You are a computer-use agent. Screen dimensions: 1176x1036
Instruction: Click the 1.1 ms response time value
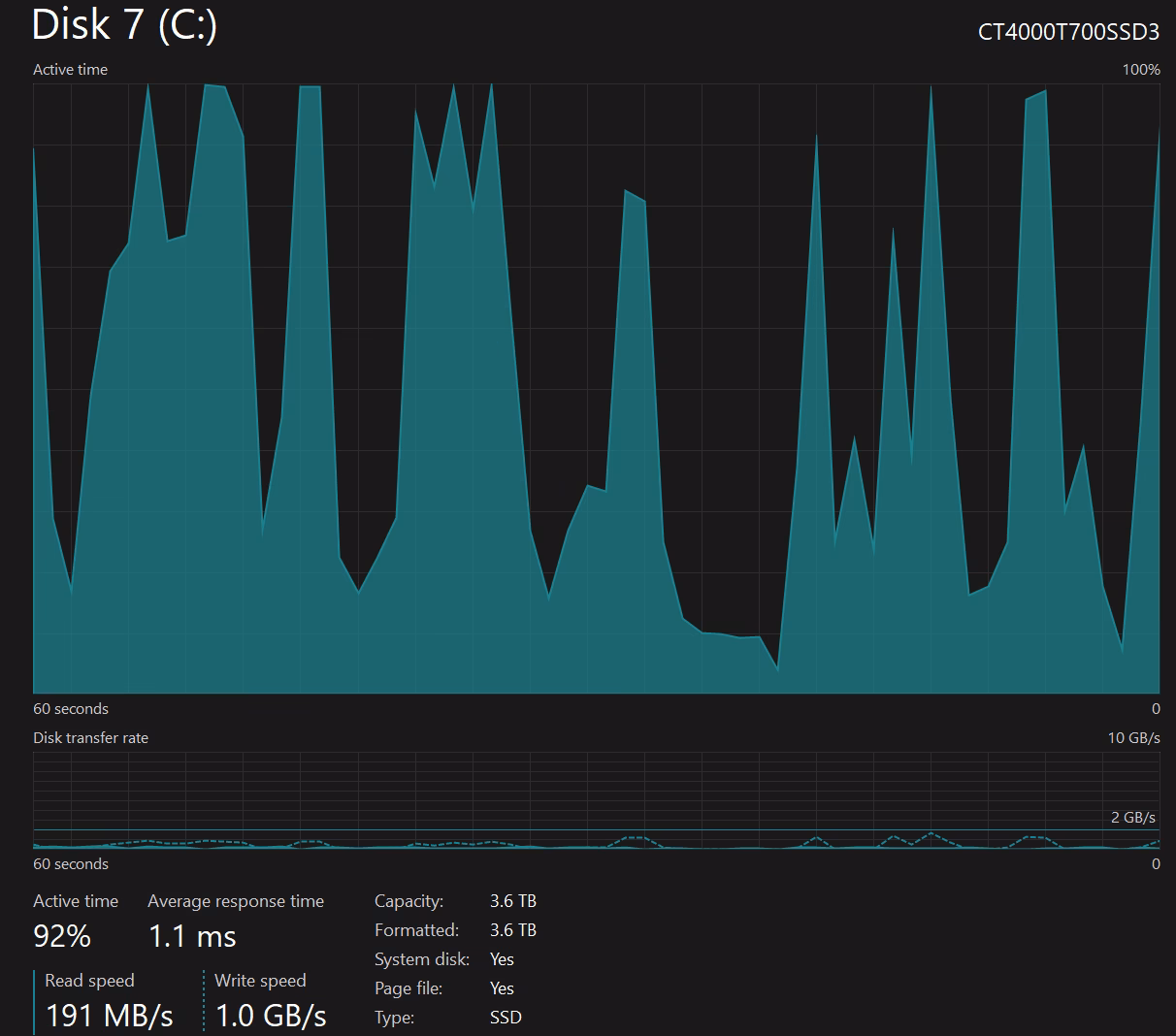(x=192, y=936)
